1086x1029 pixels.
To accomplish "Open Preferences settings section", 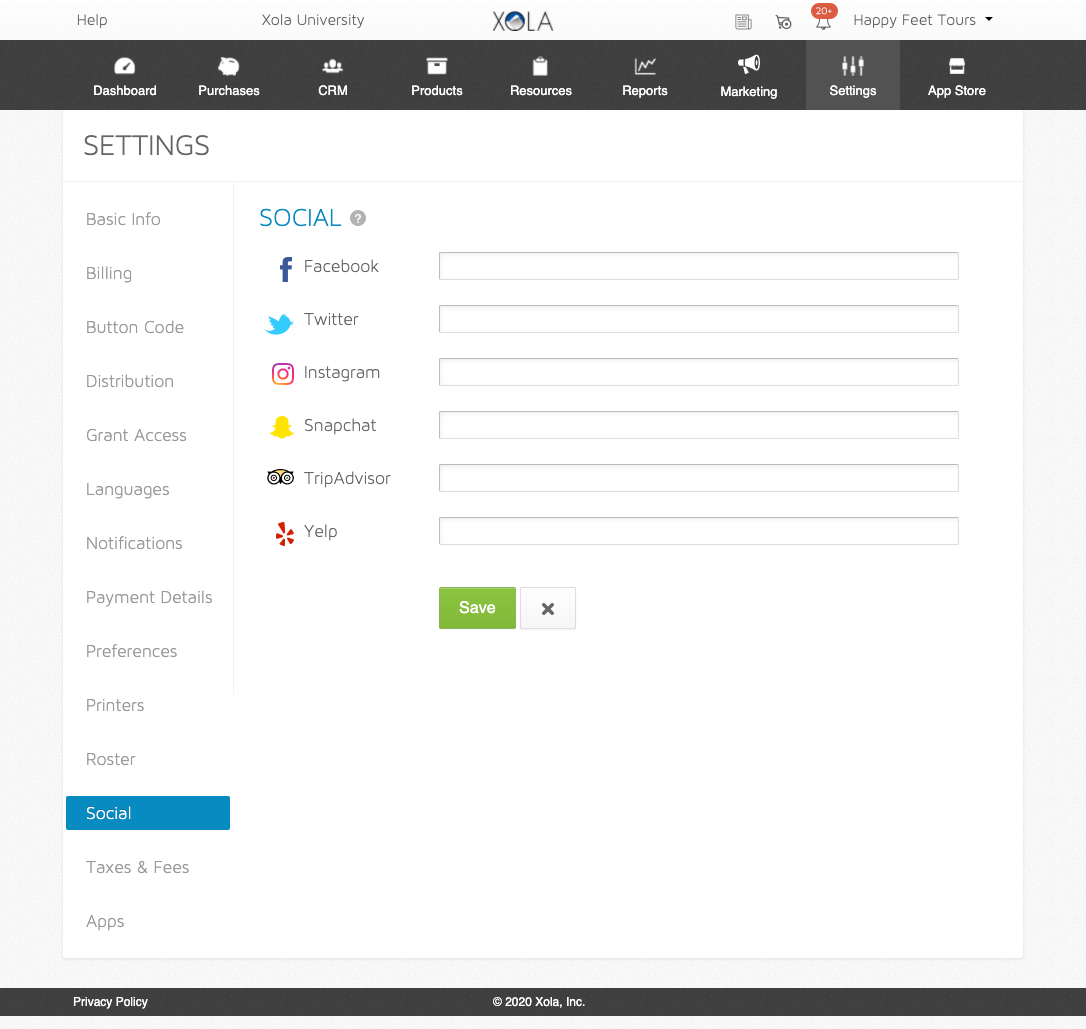I will (x=132, y=652).
